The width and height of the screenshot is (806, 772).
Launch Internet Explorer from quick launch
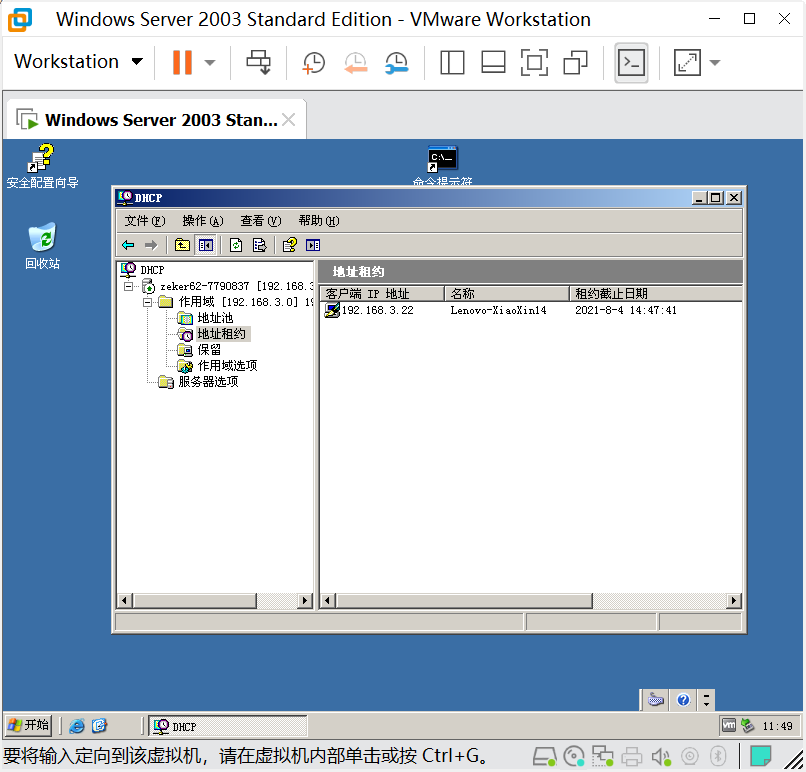click(x=77, y=726)
